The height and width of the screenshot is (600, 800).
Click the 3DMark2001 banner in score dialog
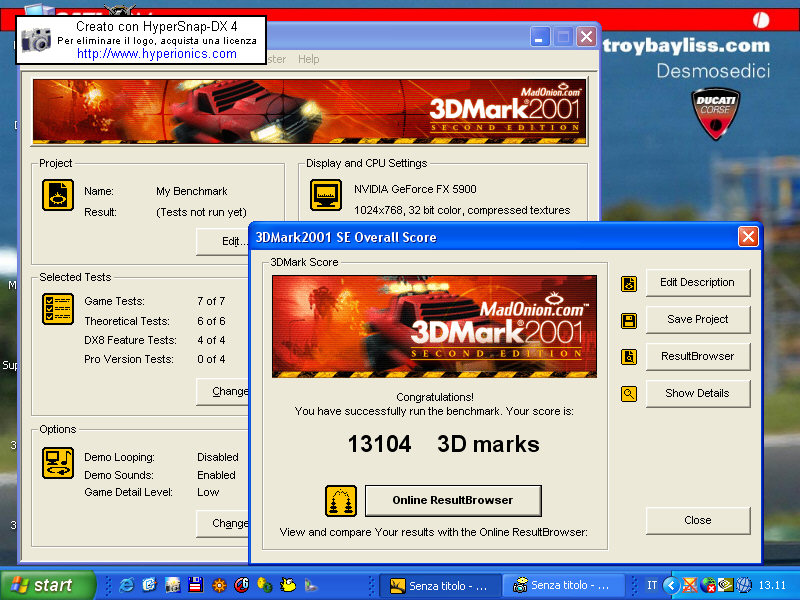click(x=434, y=327)
